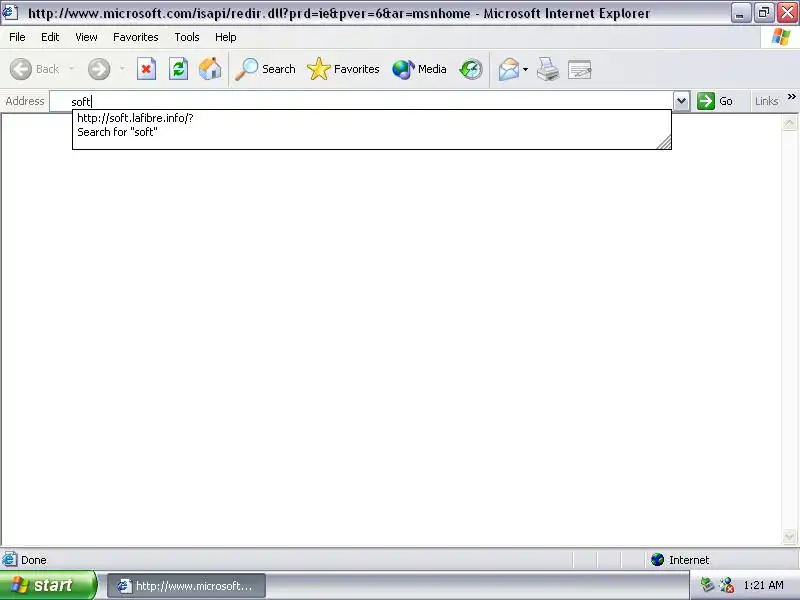Go to the Home page icon
Screen dimensions: 800x600
[210, 69]
